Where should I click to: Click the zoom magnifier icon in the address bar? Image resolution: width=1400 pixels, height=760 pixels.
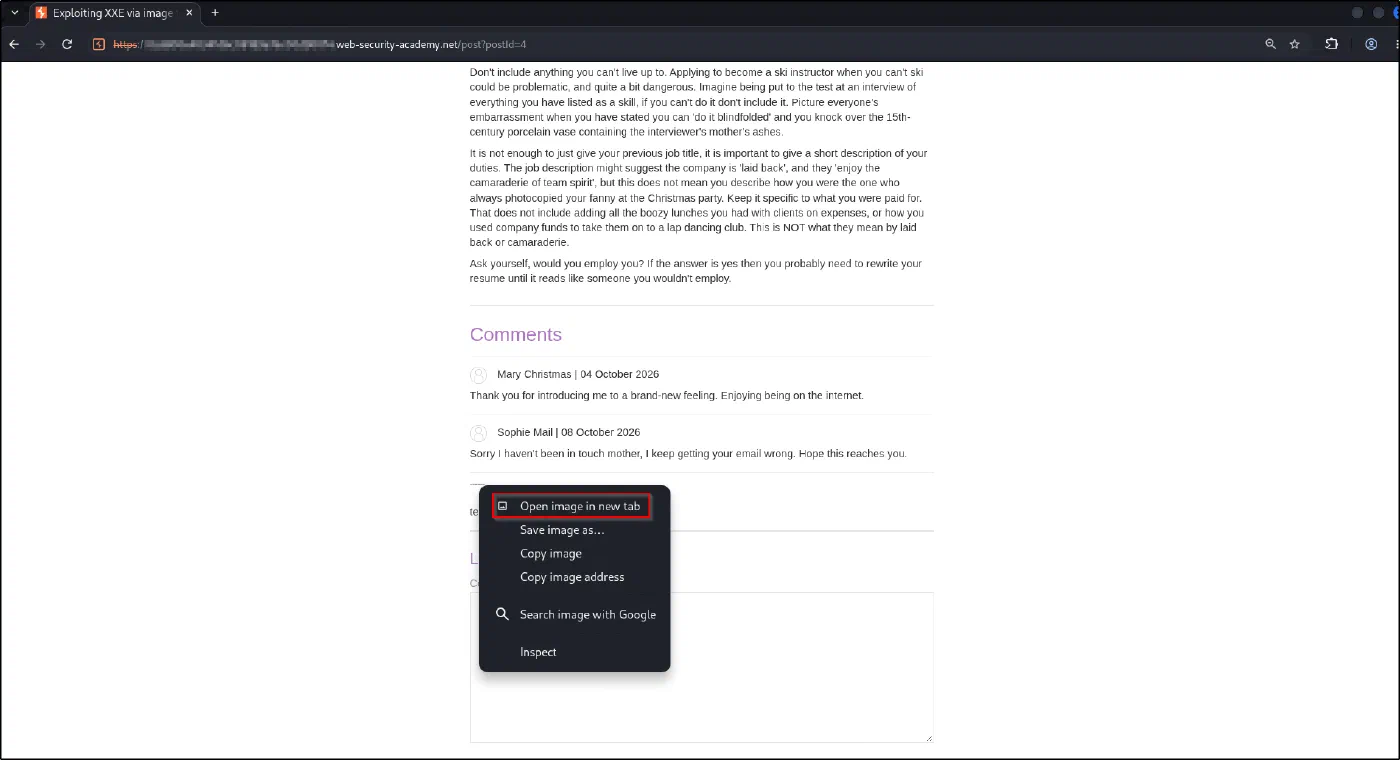1270,44
